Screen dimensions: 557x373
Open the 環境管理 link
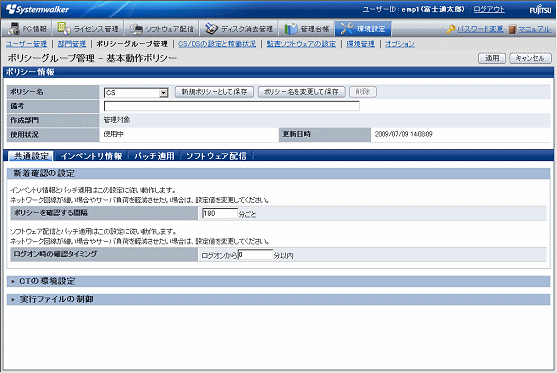[x=361, y=44]
